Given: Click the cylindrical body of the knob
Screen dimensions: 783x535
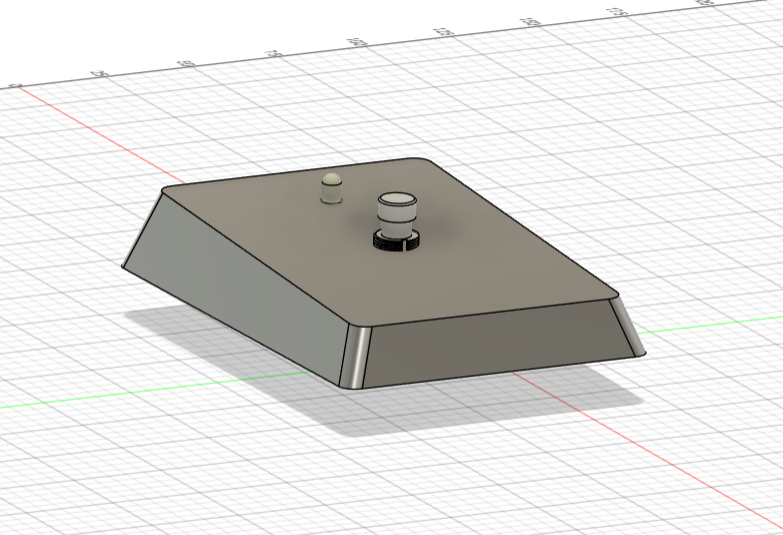Looking at the screenshot, I should (x=397, y=217).
